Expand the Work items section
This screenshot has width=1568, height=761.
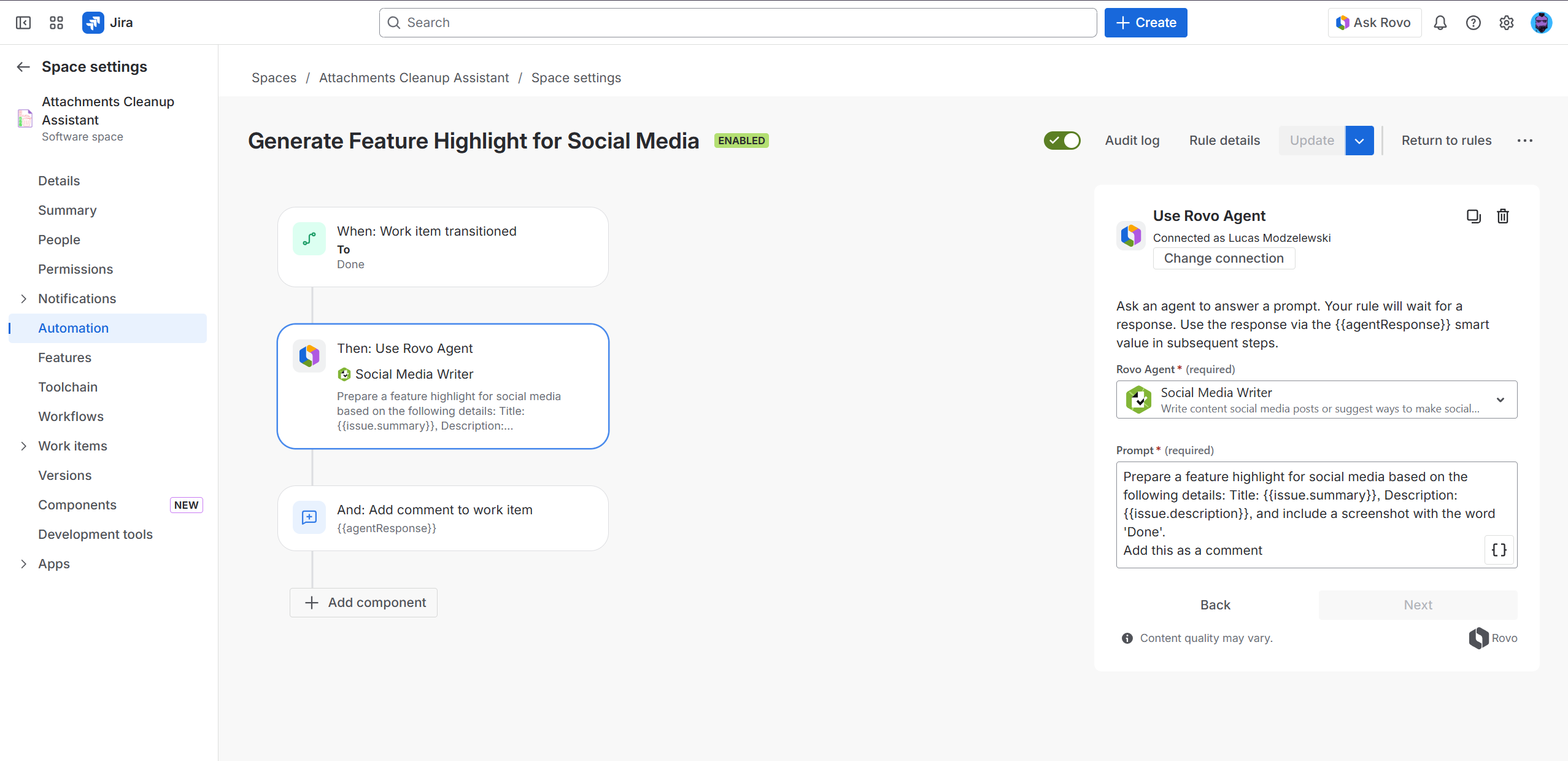point(24,446)
